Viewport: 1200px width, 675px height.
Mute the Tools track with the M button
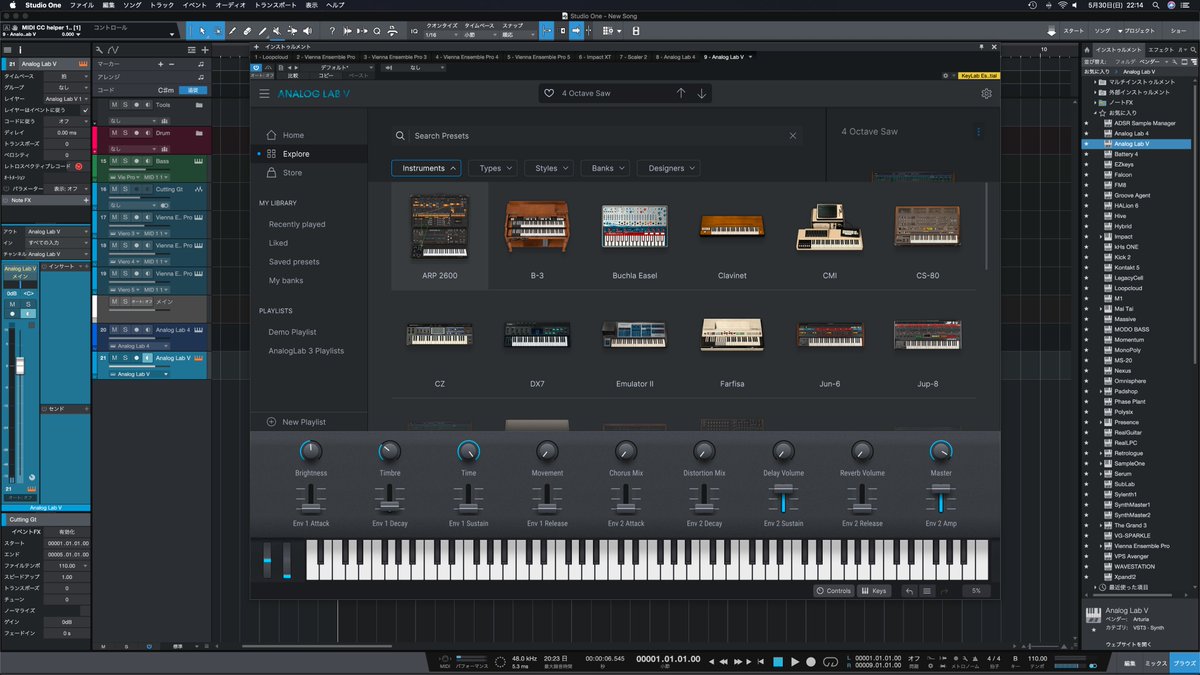113,105
